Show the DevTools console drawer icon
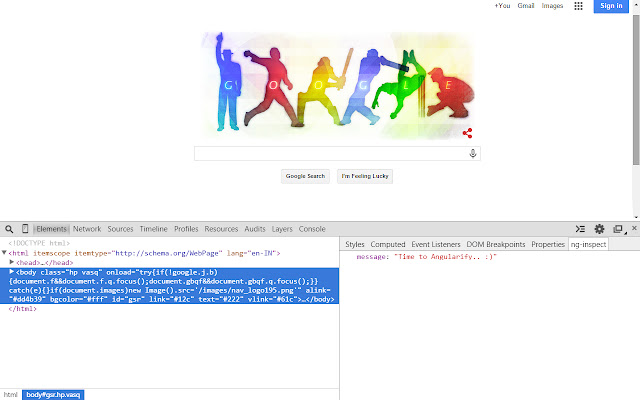640x400 pixels. (580, 229)
